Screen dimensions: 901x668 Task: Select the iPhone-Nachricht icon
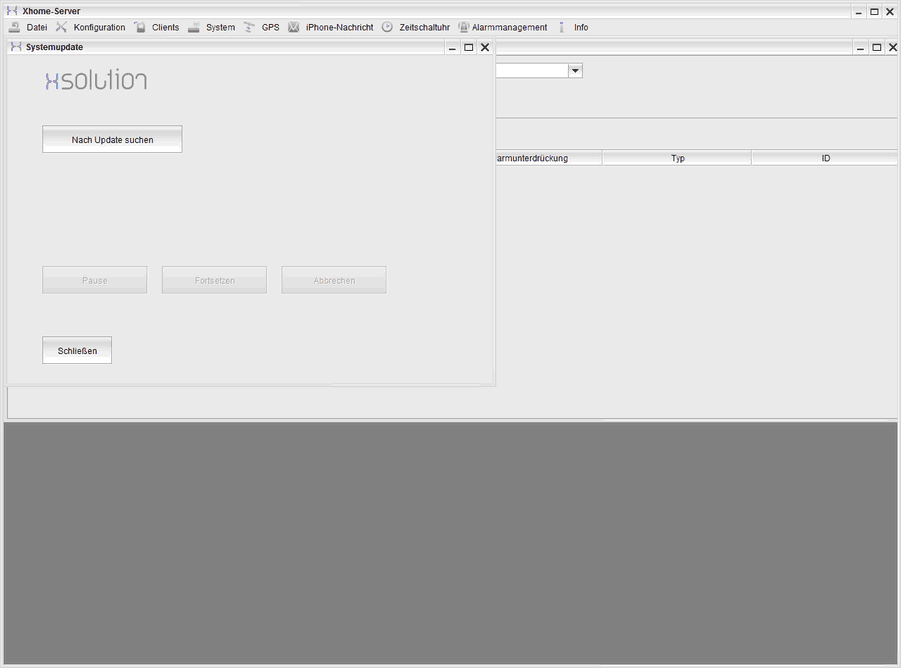(x=292, y=27)
